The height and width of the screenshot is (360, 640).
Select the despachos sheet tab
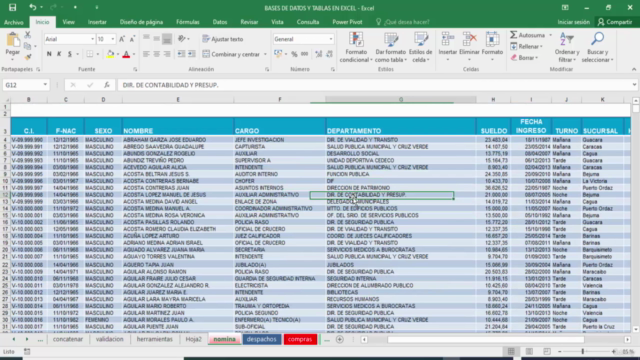(x=262, y=339)
